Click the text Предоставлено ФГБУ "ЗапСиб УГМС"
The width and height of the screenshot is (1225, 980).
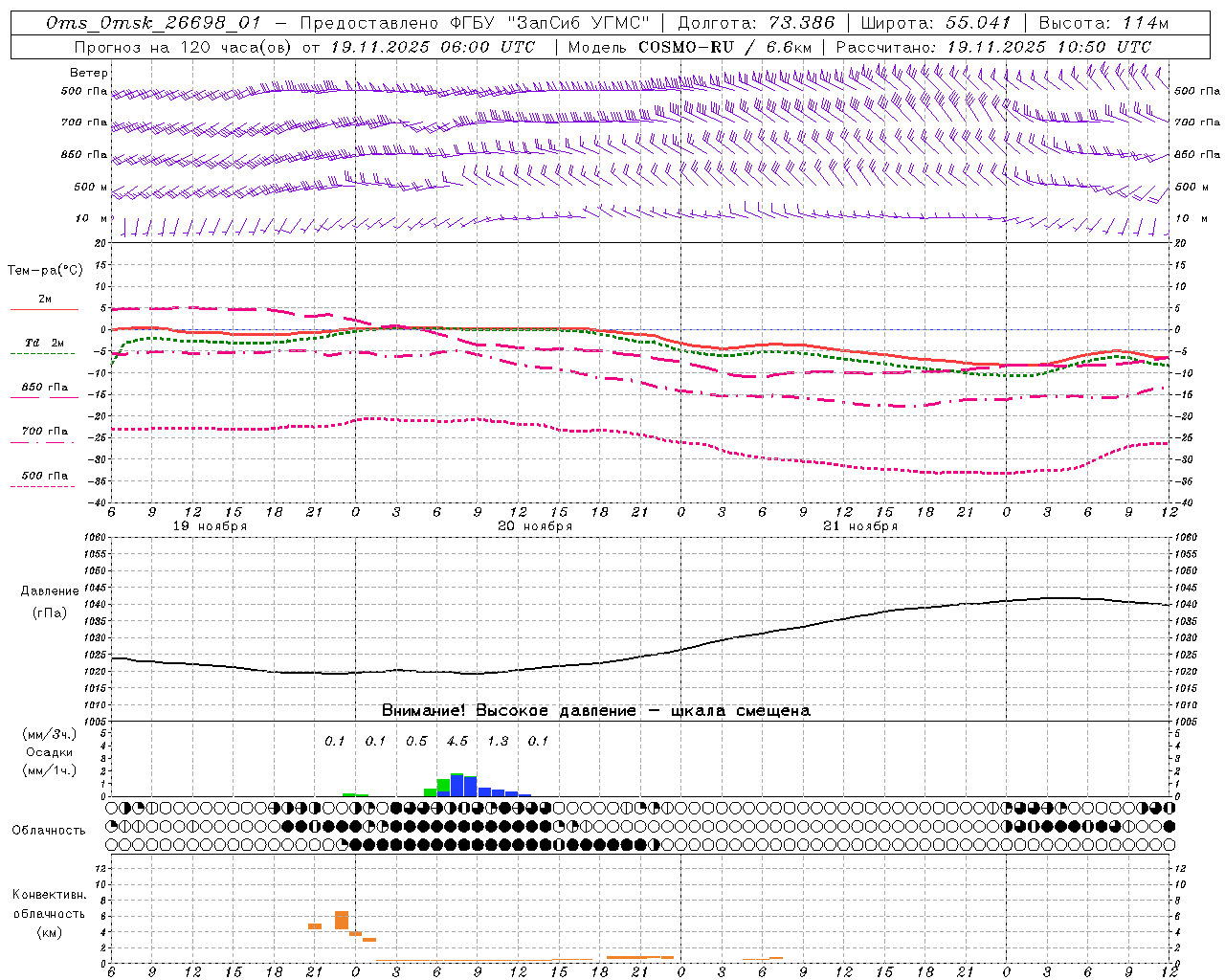475,24
